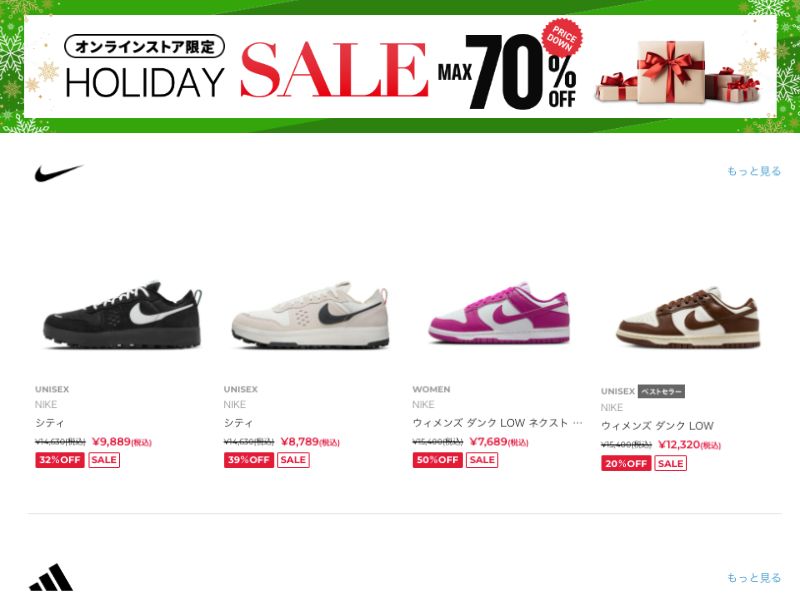Click the 20%OFF badge

[626, 463]
